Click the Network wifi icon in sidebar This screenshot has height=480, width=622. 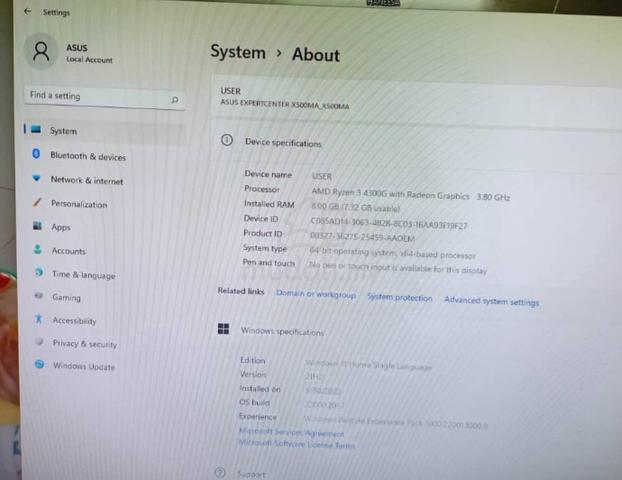point(36,178)
